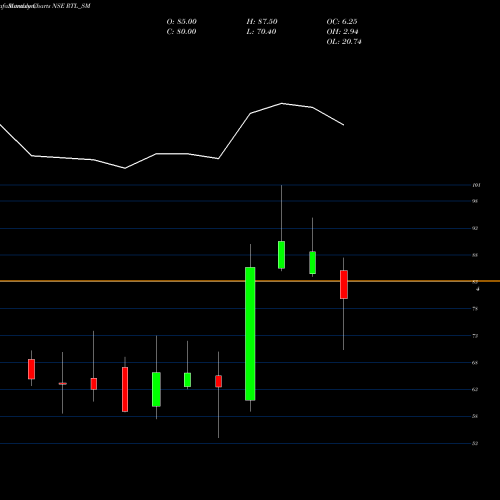
Task: Click the "OC: 6.25" readout
Action: point(342,22)
